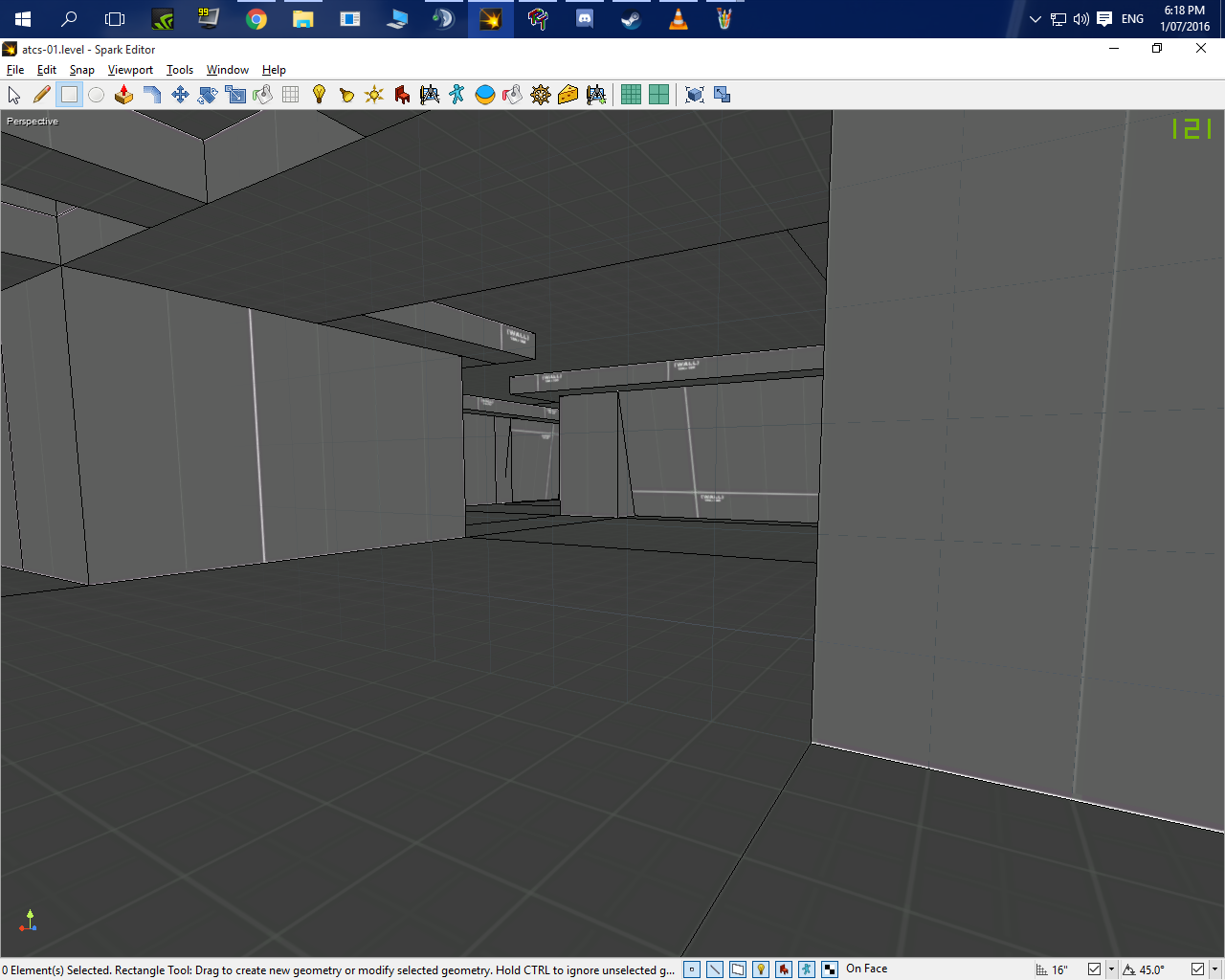
Task: Click the Perspective viewport label
Action: (x=33, y=122)
